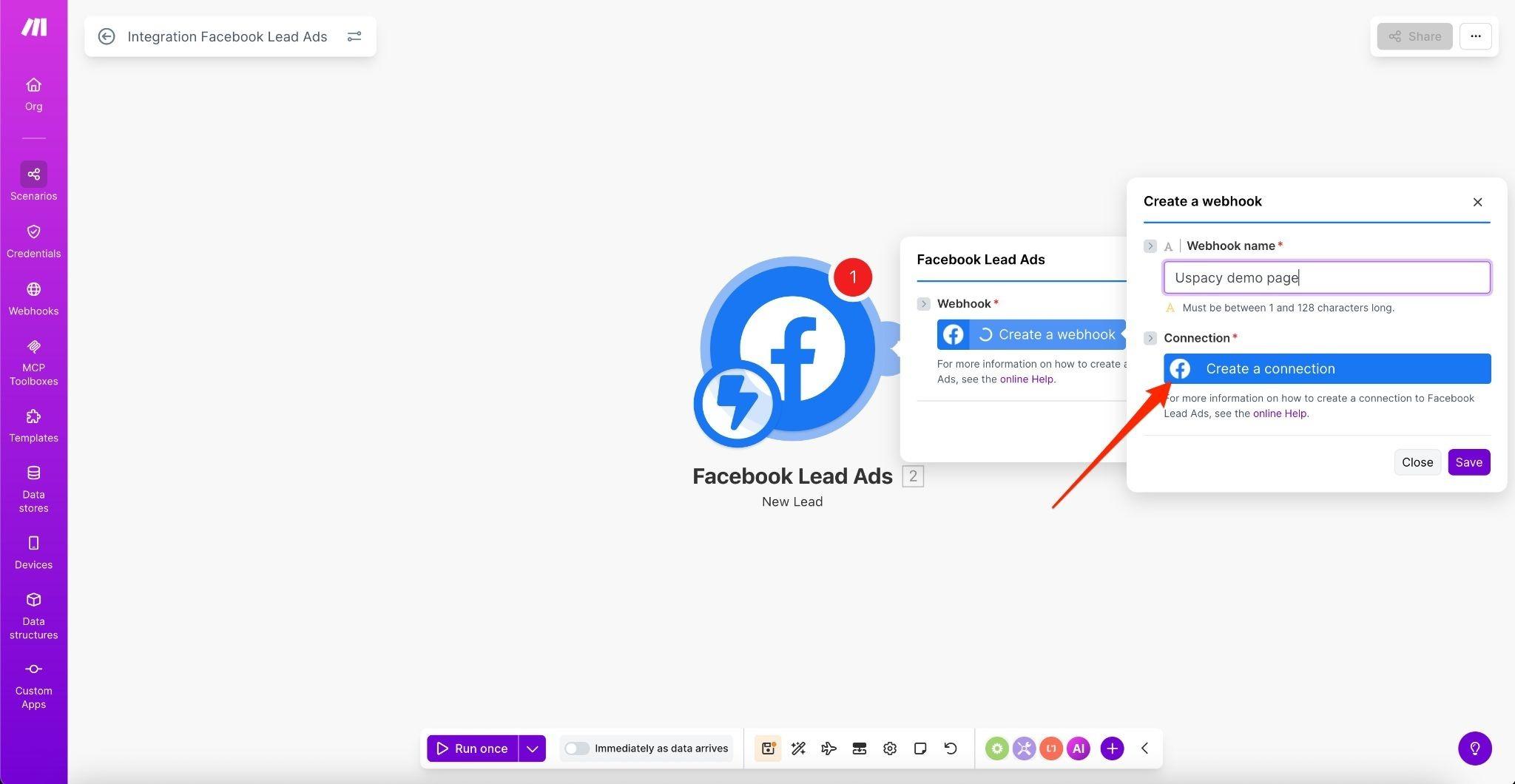Save the new webhook
1515x784 pixels.
coord(1468,462)
